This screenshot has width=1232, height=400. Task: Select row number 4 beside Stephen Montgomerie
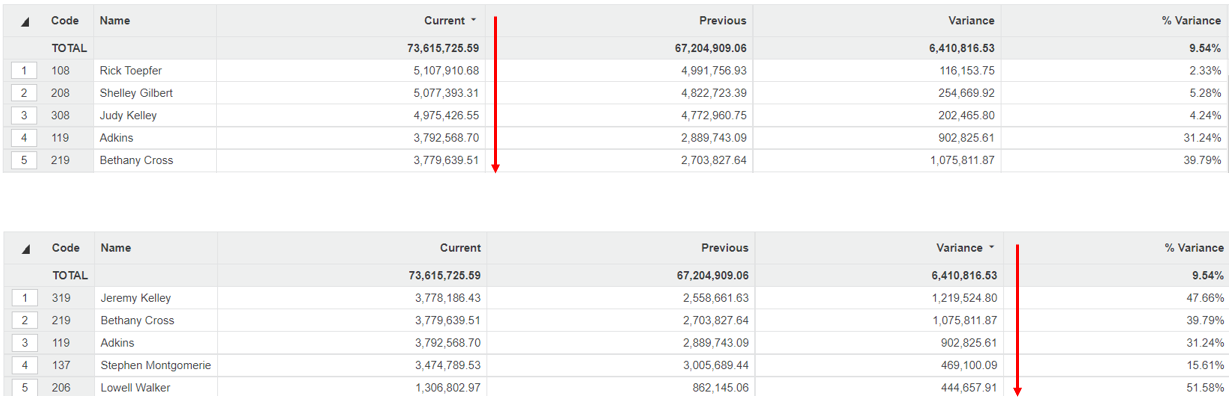point(24,366)
